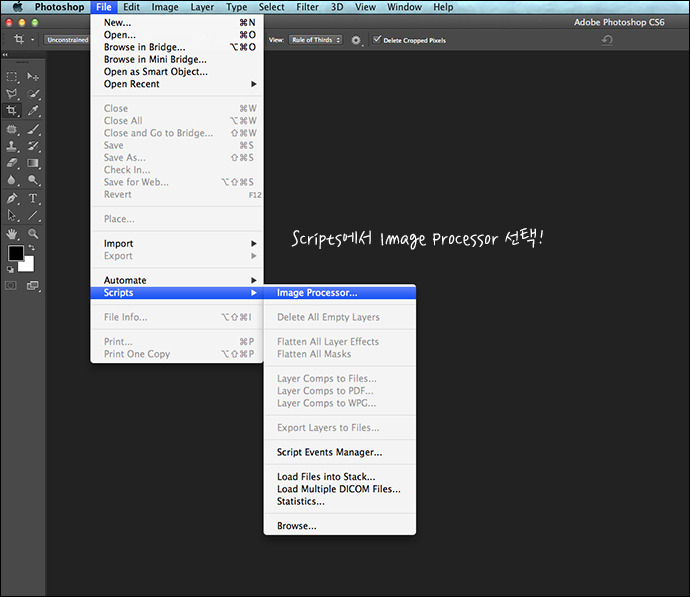Choose Open as Smart Object

[x=177, y=72]
